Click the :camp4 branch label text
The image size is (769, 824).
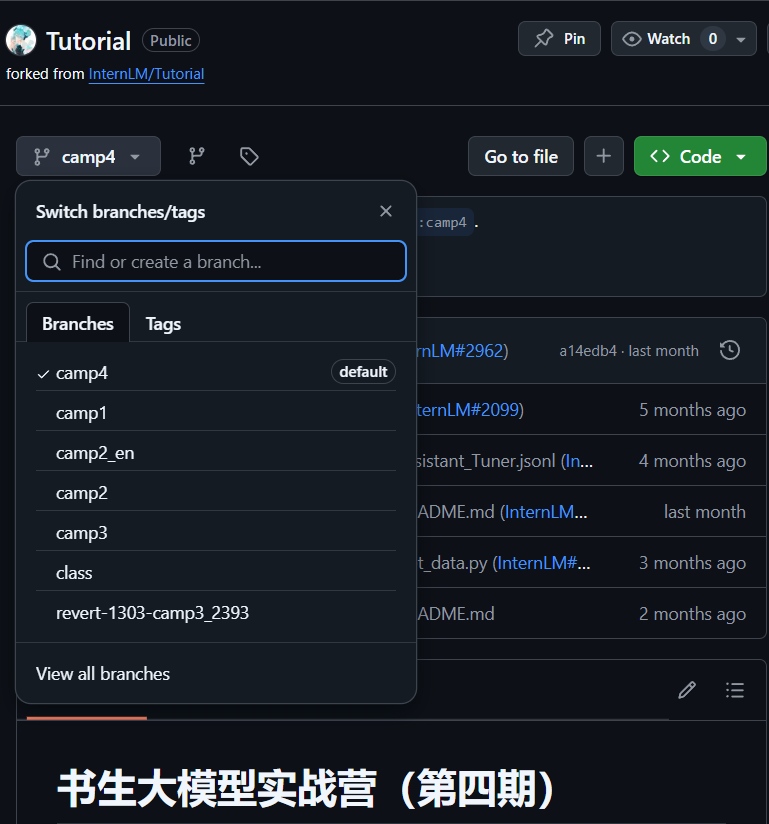pyautogui.click(x=443, y=222)
